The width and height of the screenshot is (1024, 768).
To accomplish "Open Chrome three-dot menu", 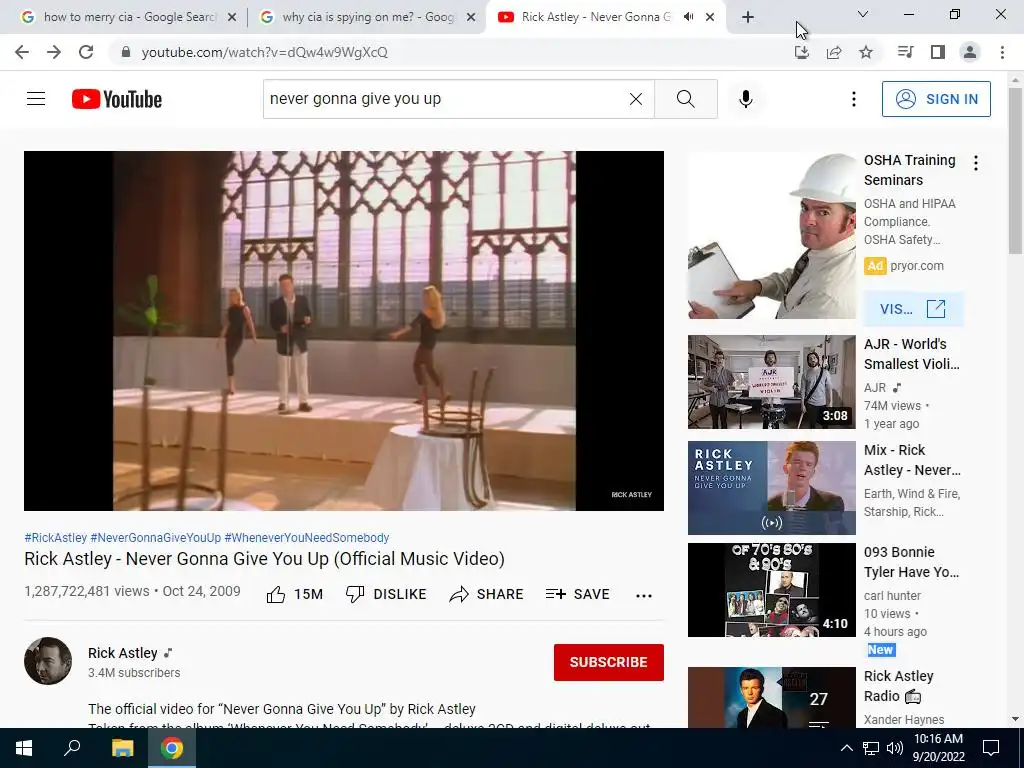I will 1002,52.
